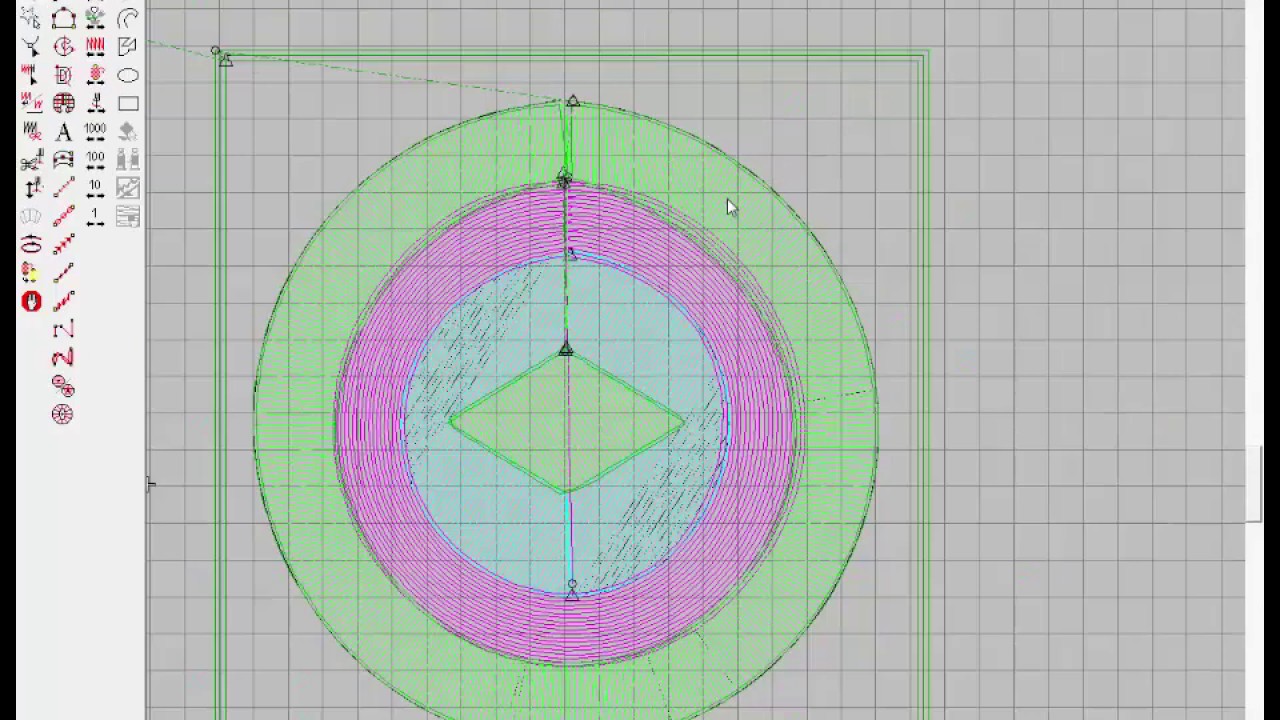Open the red crosshatch fill pattern tool
Viewport: 1280px width, 720px height.
pyautogui.click(x=63, y=103)
